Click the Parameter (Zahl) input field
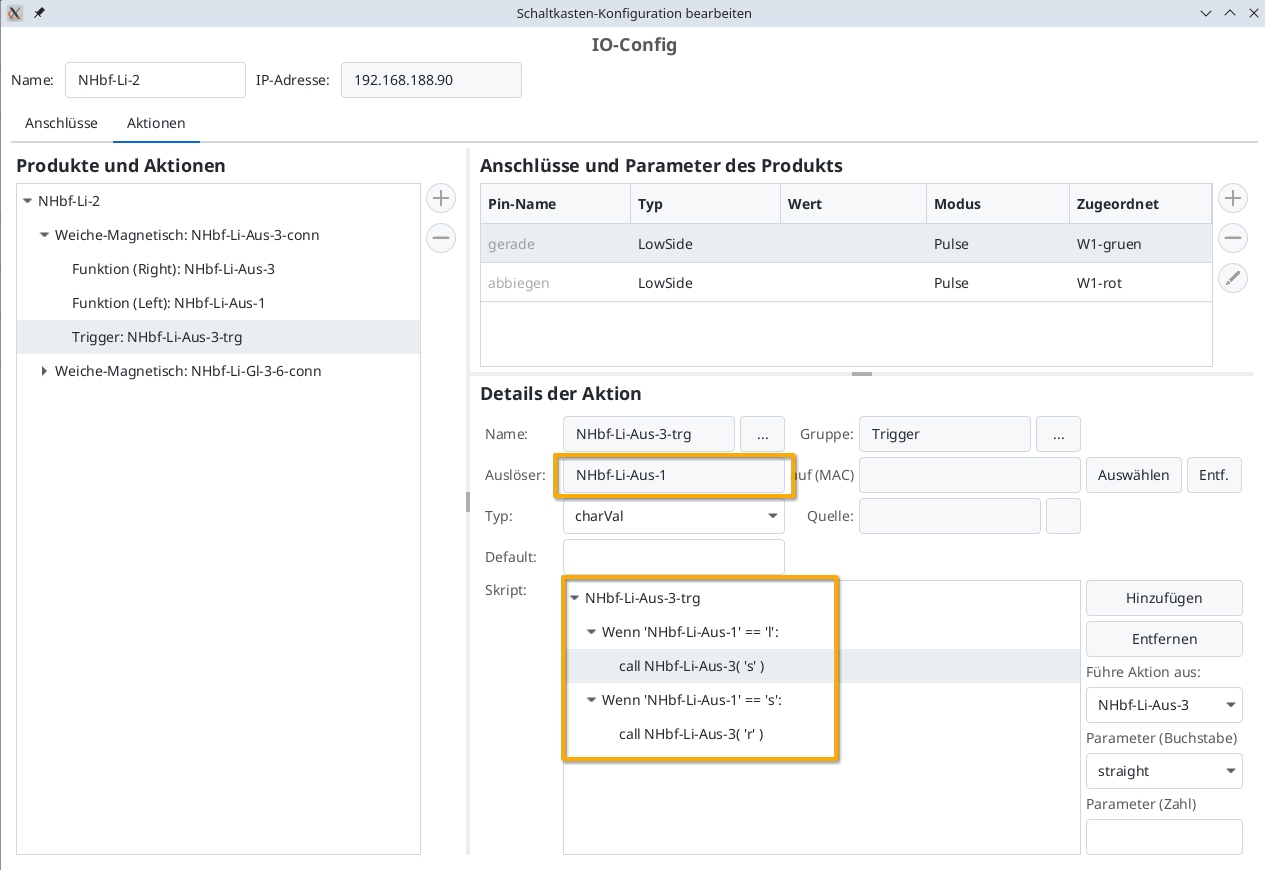The image size is (1265, 870). point(1164,837)
